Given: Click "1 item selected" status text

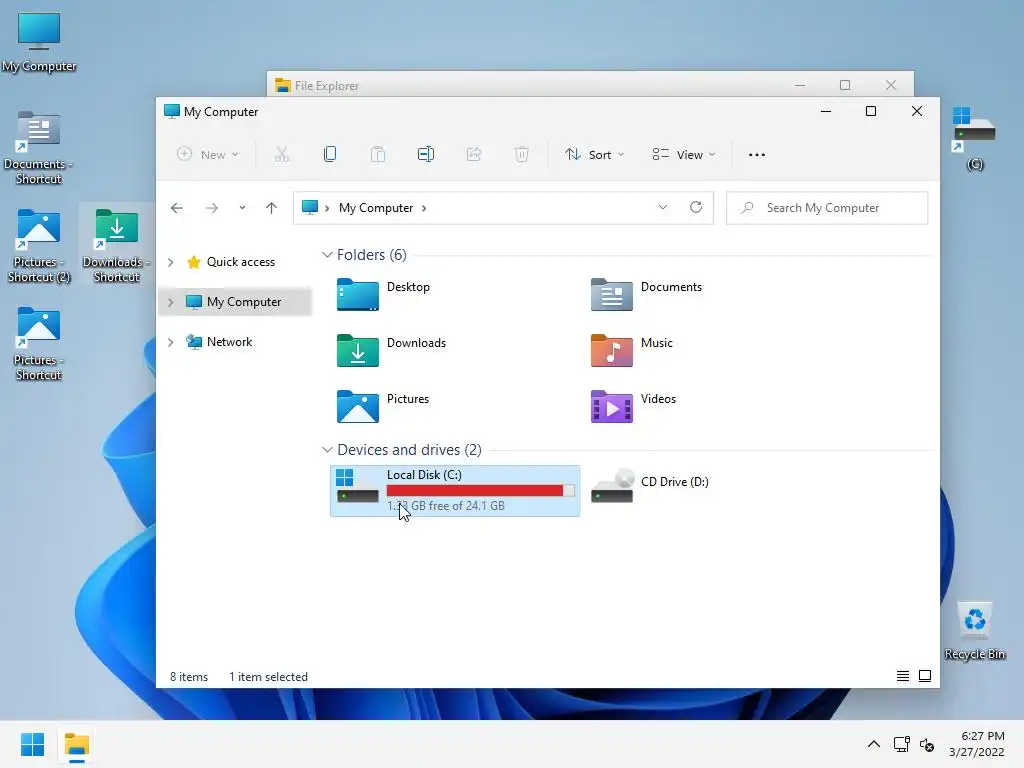Looking at the screenshot, I should 268,677.
